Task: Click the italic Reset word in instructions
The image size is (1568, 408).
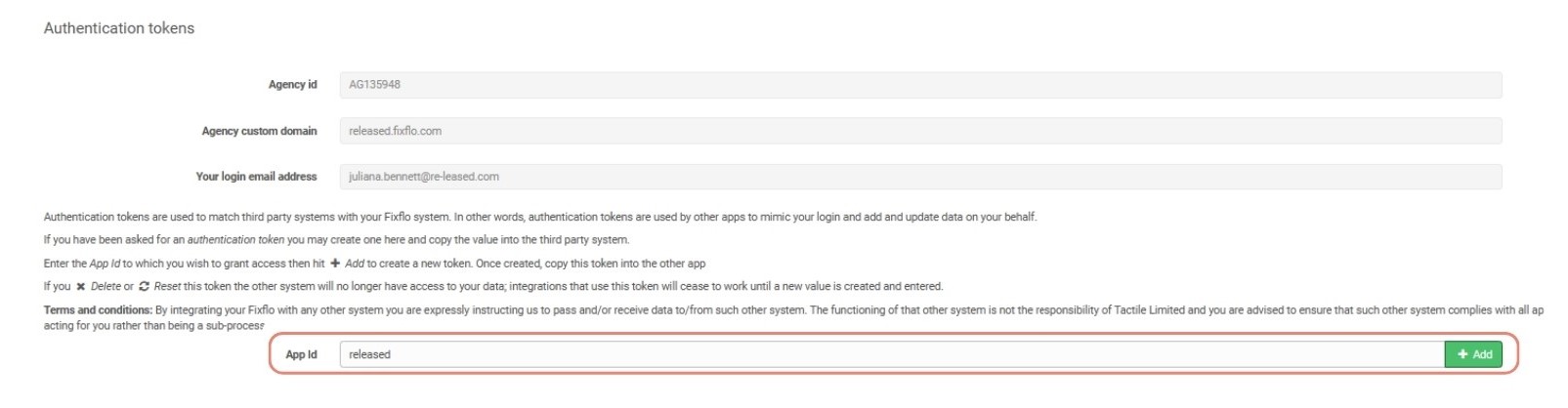Action: click(x=167, y=287)
